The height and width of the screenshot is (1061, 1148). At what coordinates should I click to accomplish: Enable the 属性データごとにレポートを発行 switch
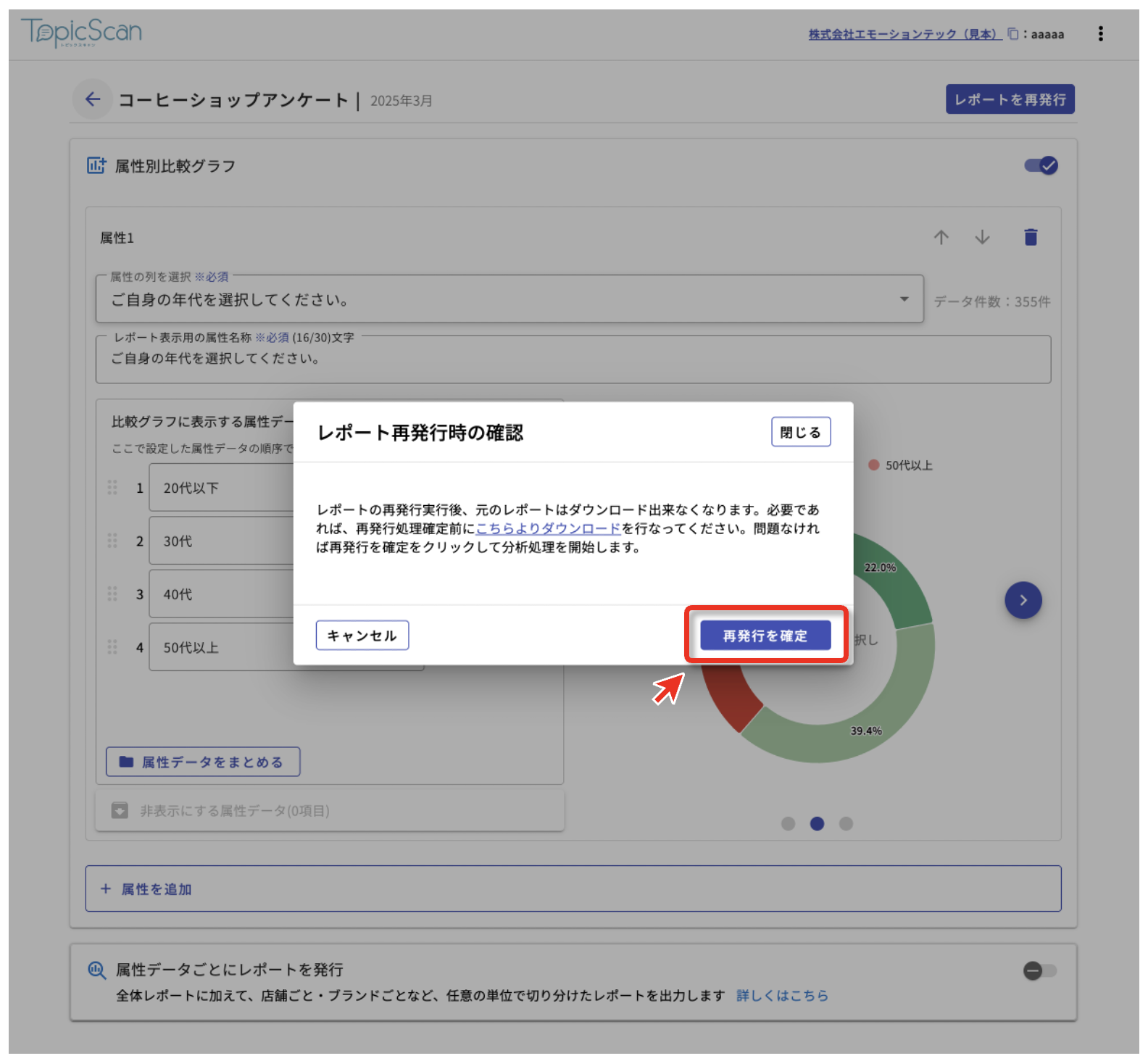pos(1040,970)
